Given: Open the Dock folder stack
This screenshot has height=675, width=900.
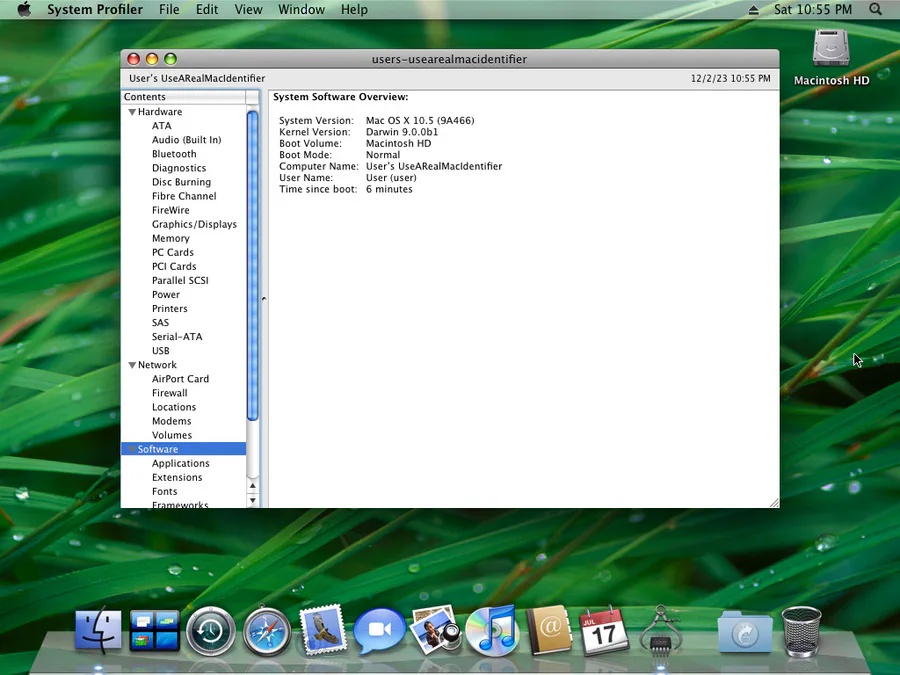Looking at the screenshot, I should point(744,632).
